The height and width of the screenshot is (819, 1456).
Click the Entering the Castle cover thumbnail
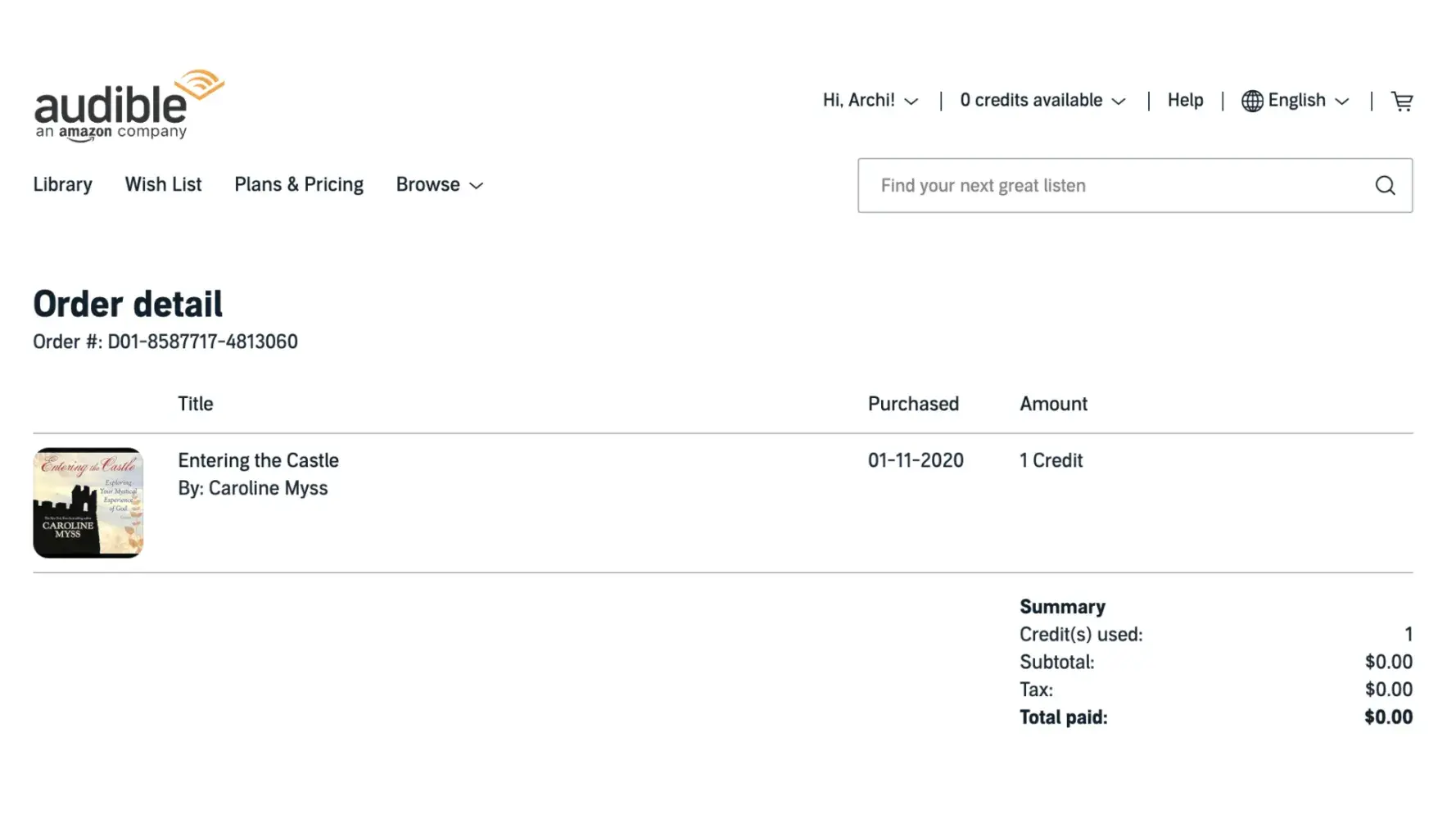tap(88, 503)
